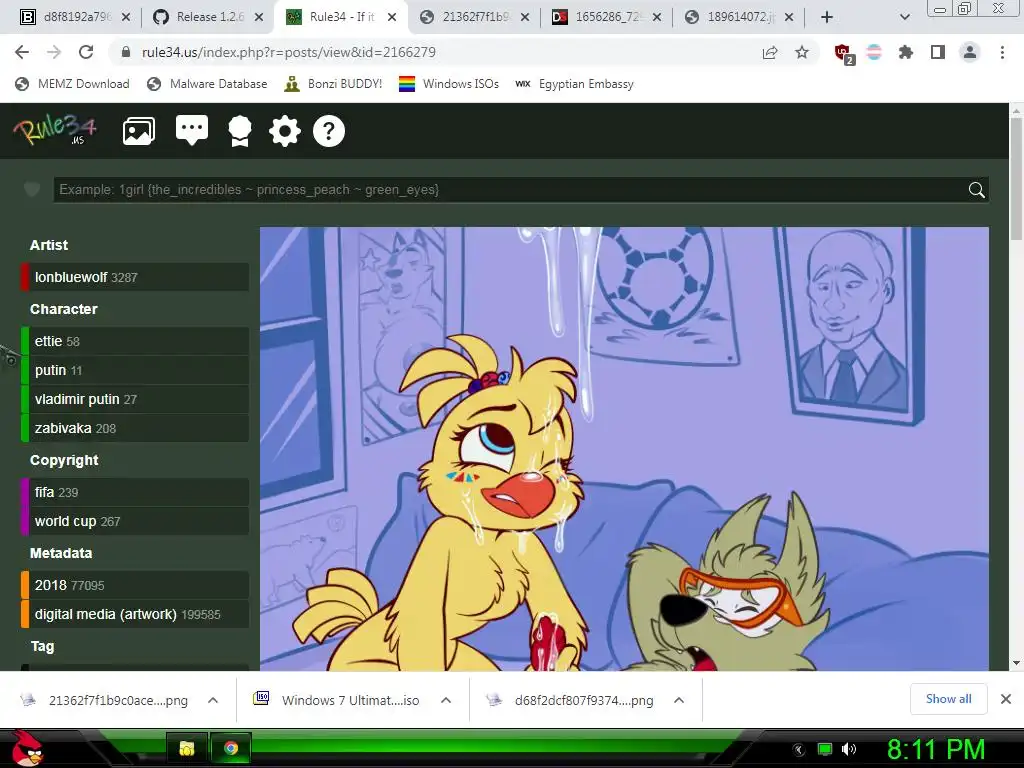The width and height of the screenshot is (1024, 768).
Task: Open the Malware Database bookmark
Action: [x=207, y=84]
